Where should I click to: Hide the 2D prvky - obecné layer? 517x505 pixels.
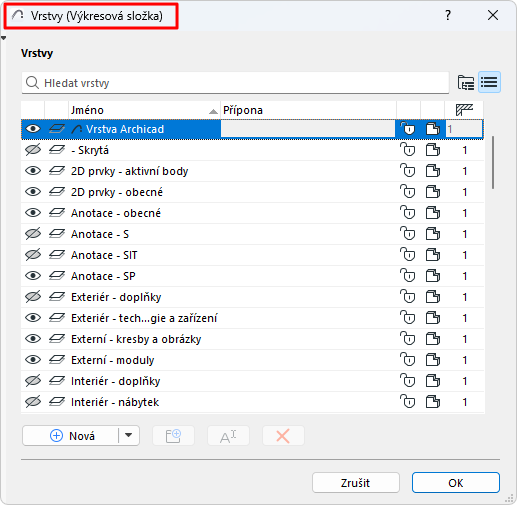33,192
